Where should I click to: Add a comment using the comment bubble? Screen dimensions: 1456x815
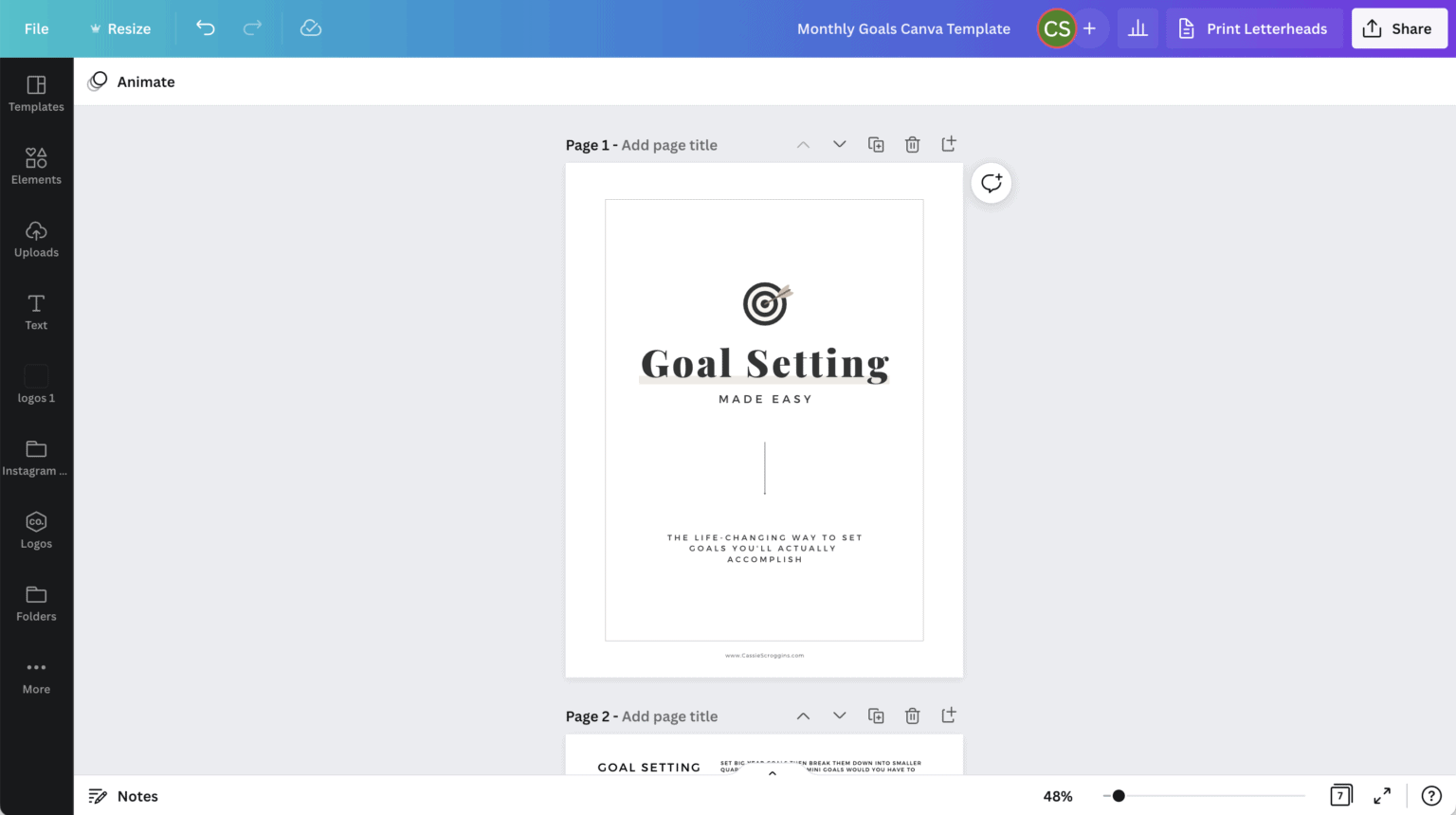point(991,182)
